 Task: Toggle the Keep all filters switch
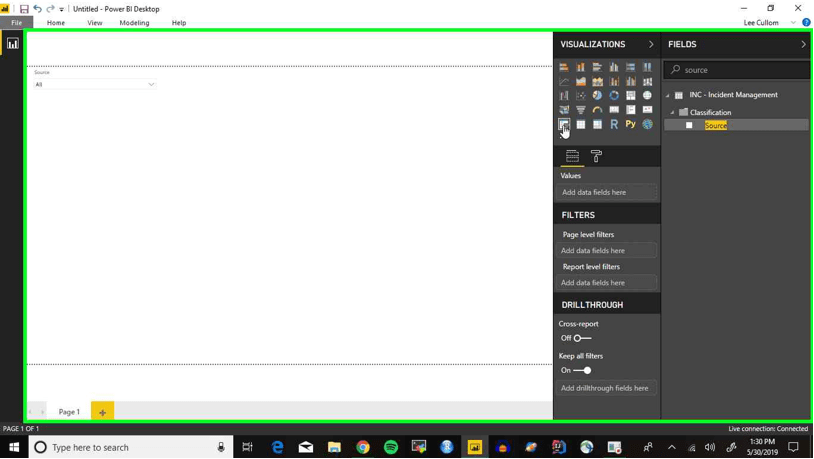pyautogui.click(x=582, y=370)
